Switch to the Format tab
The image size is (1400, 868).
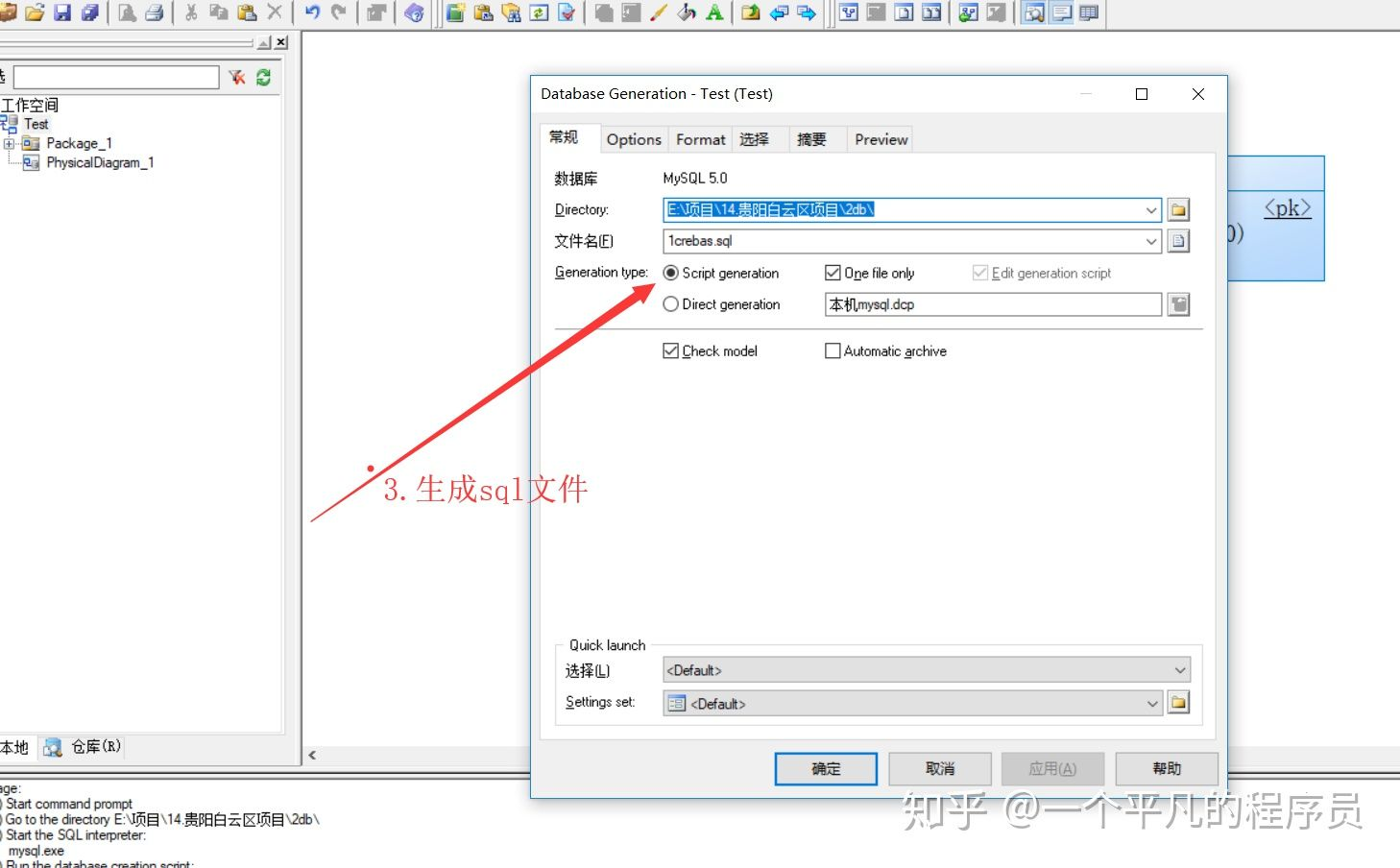point(701,139)
